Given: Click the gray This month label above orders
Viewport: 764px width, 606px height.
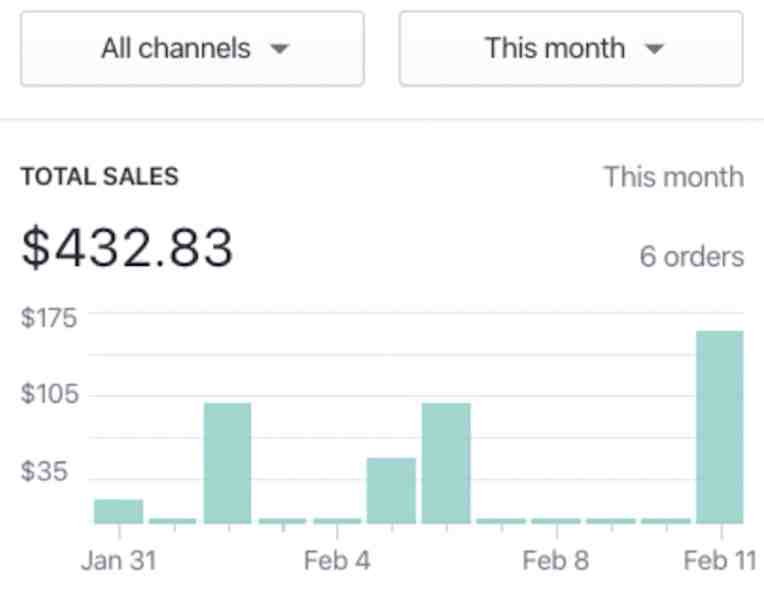Looking at the screenshot, I should (x=674, y=177).
